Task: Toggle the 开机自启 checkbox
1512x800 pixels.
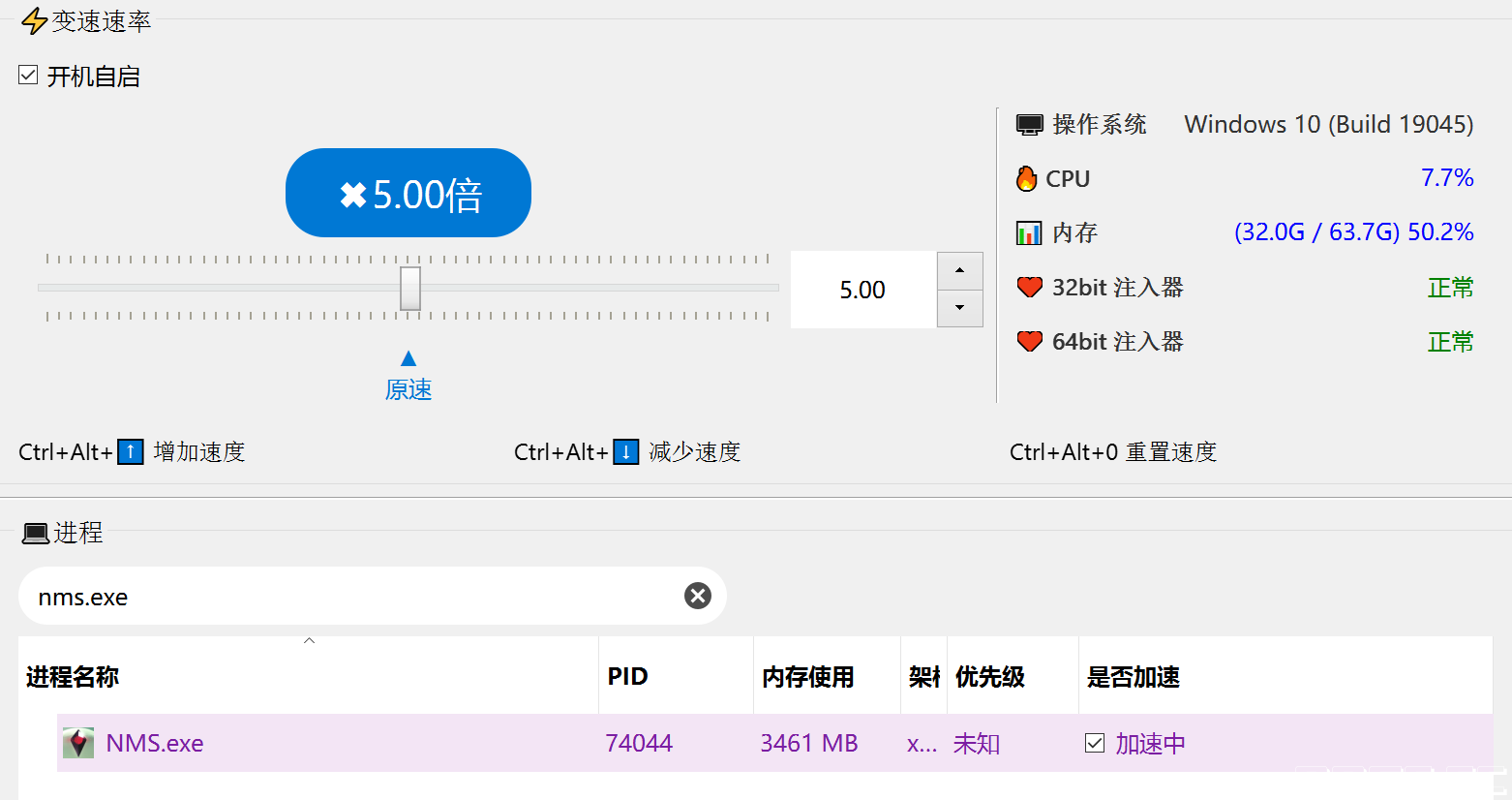Action: coord(28,76)
